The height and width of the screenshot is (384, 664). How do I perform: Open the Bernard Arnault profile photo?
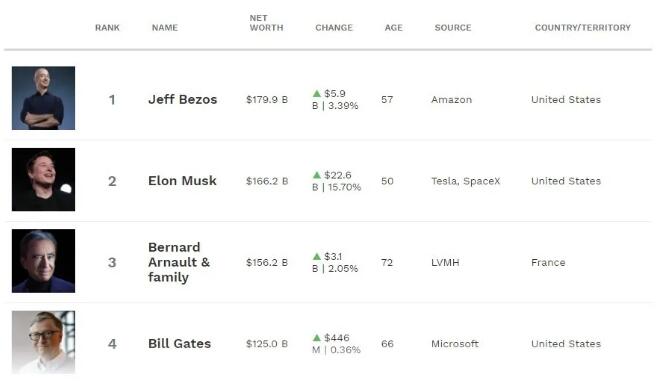click(x=43, y=261)
